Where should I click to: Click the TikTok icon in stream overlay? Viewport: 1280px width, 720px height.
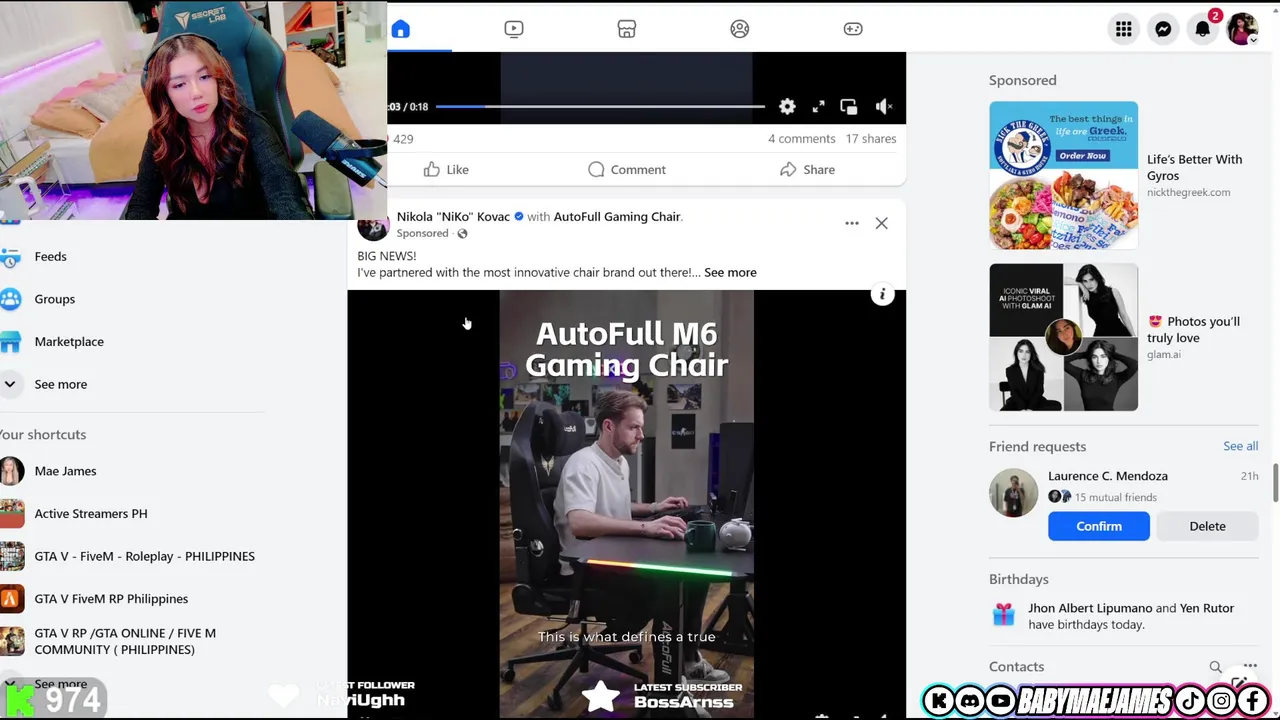coord(1190,701)
